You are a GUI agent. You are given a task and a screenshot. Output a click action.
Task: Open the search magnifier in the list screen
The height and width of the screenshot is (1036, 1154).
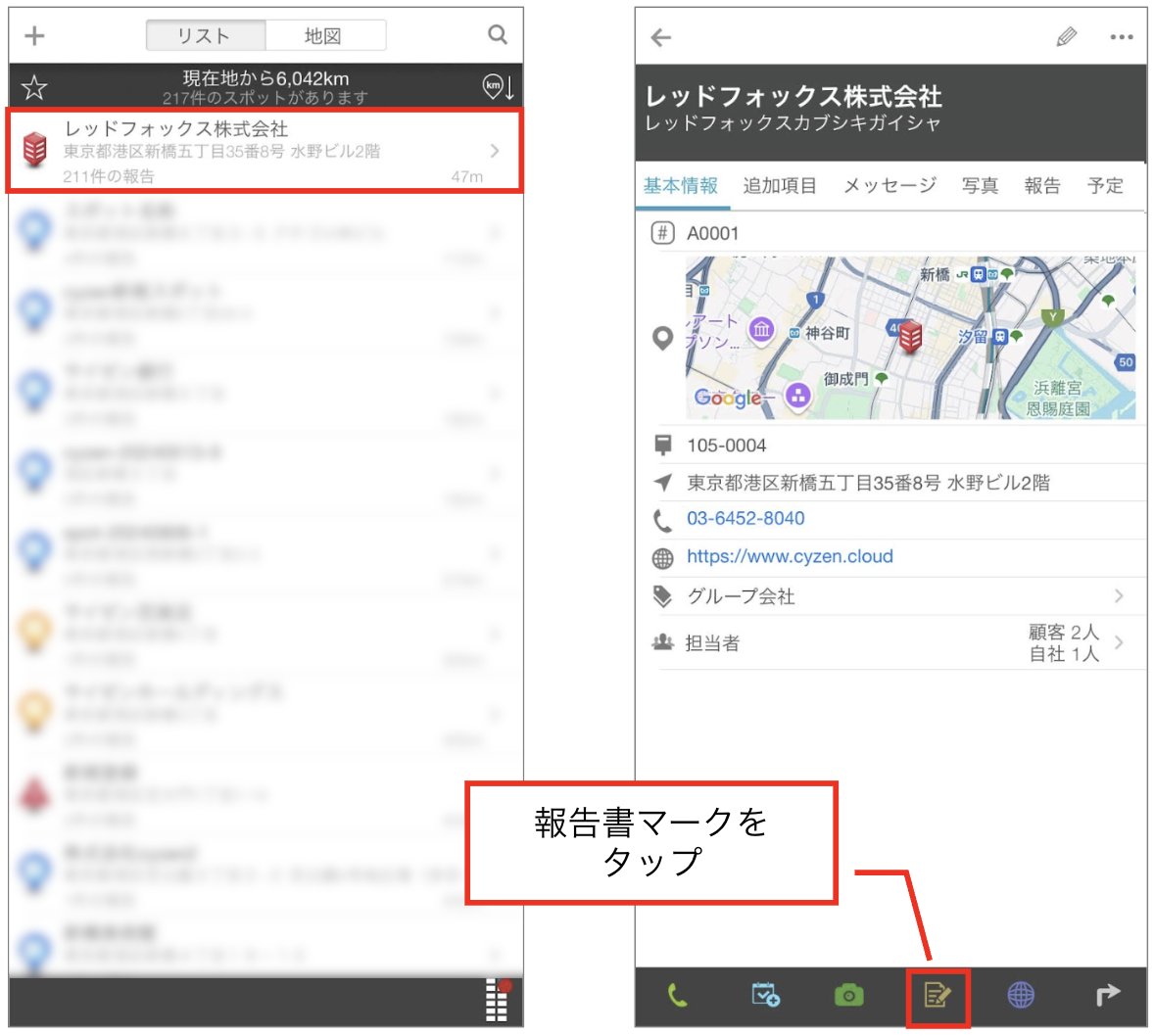pyautogui.click(x=498, y=34)
